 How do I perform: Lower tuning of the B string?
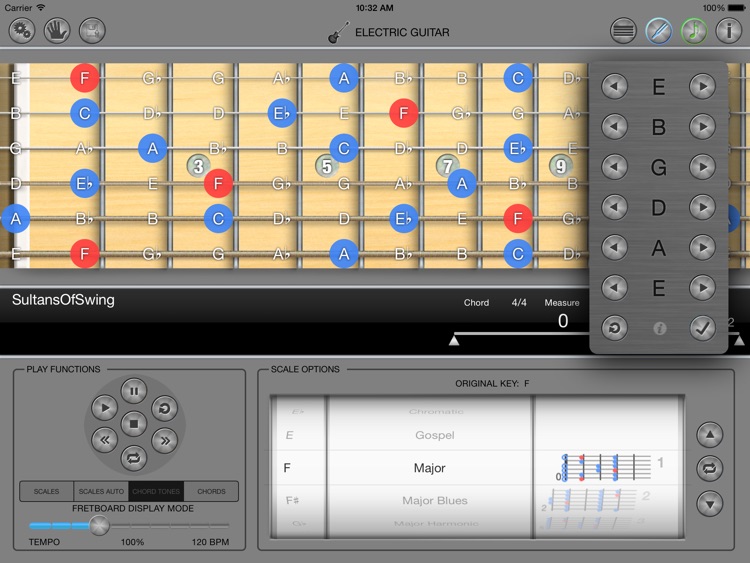point(614,127)
